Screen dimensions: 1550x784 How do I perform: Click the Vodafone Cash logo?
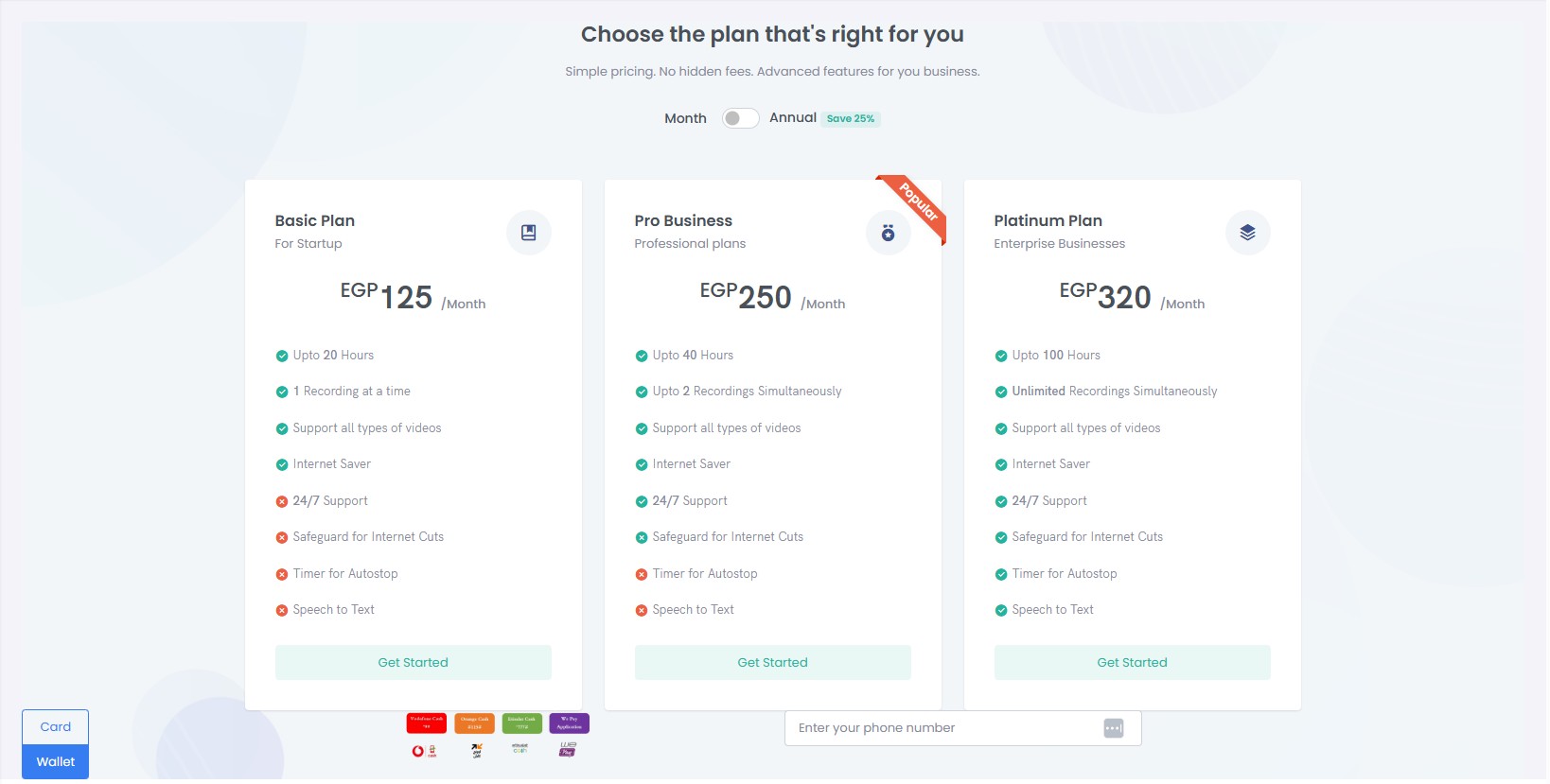point(424,751)
